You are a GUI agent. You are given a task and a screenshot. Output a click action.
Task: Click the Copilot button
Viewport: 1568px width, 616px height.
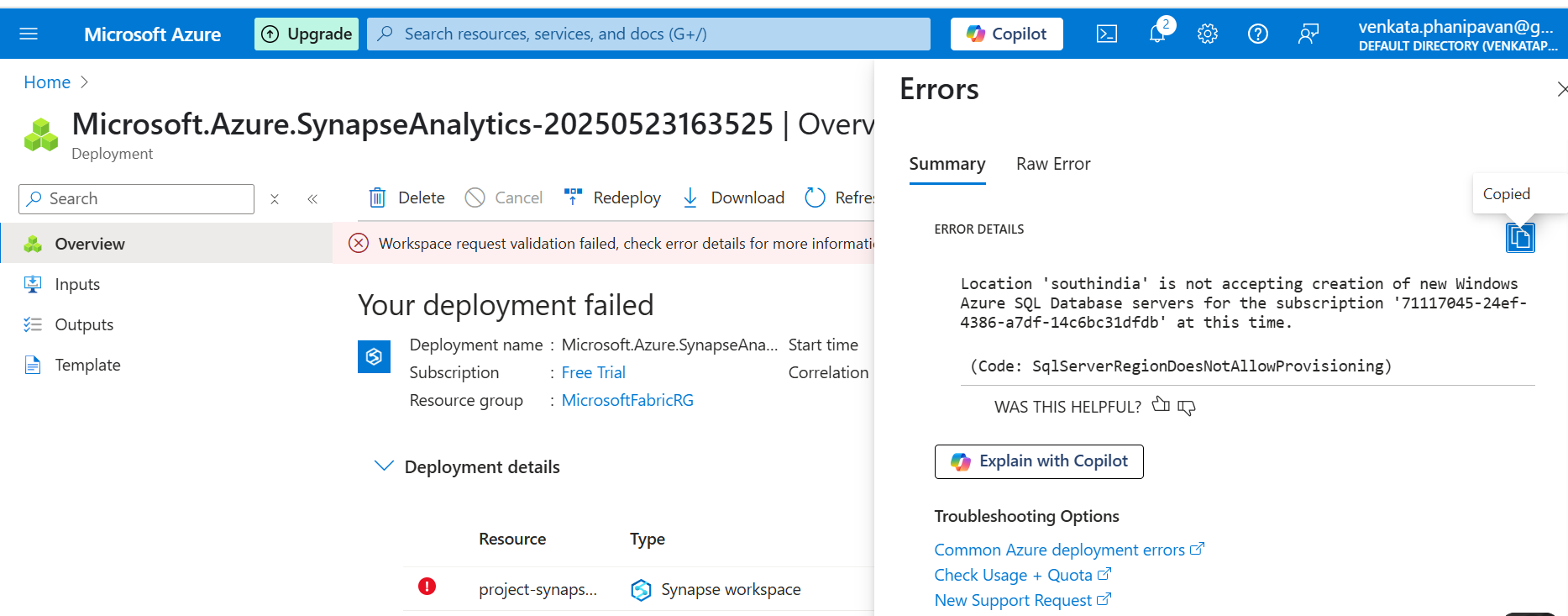pyautogui.click(x=1006, y=34)
